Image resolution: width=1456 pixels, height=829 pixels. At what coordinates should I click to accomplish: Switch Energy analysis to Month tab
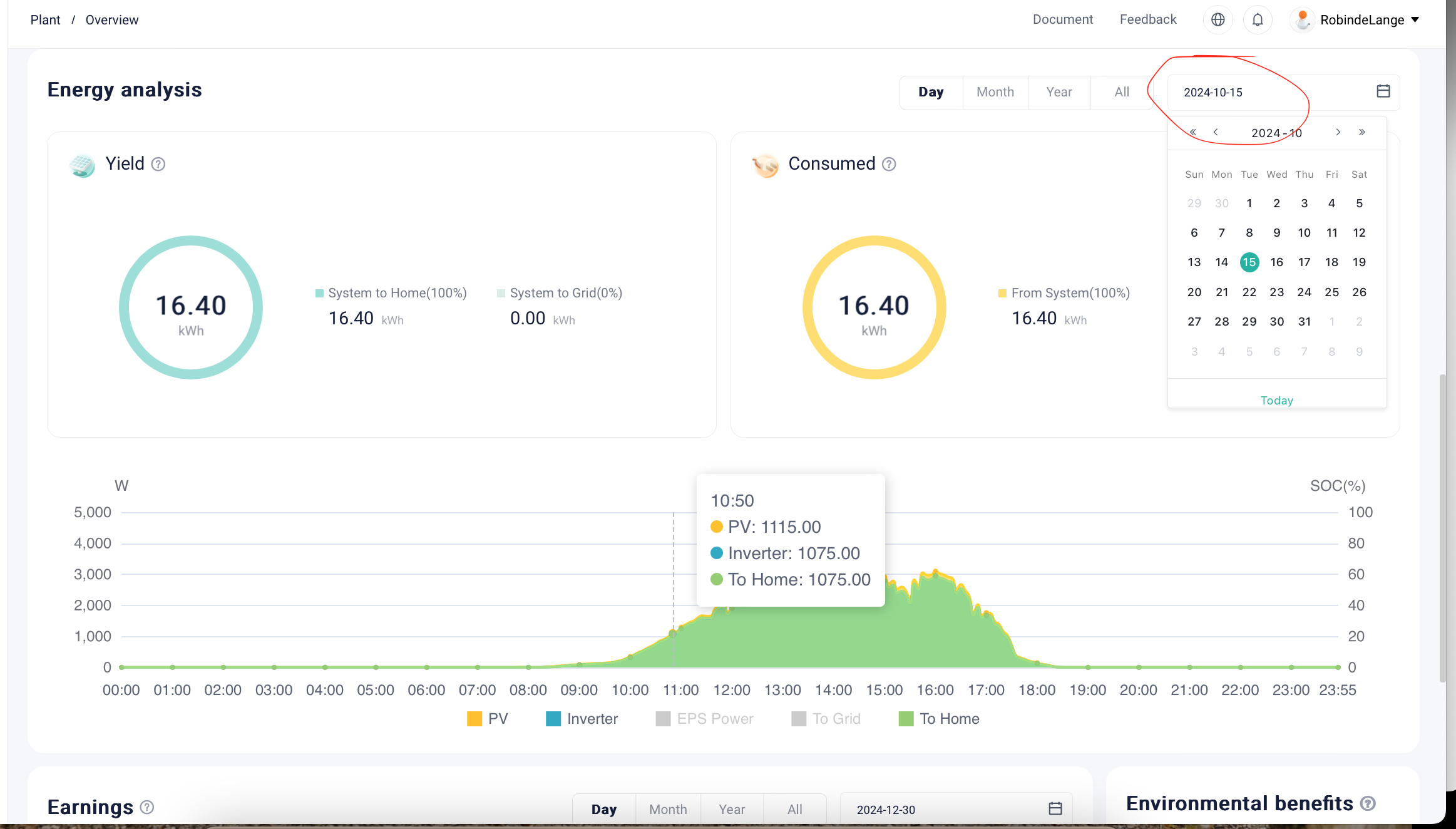pos(995,92)
